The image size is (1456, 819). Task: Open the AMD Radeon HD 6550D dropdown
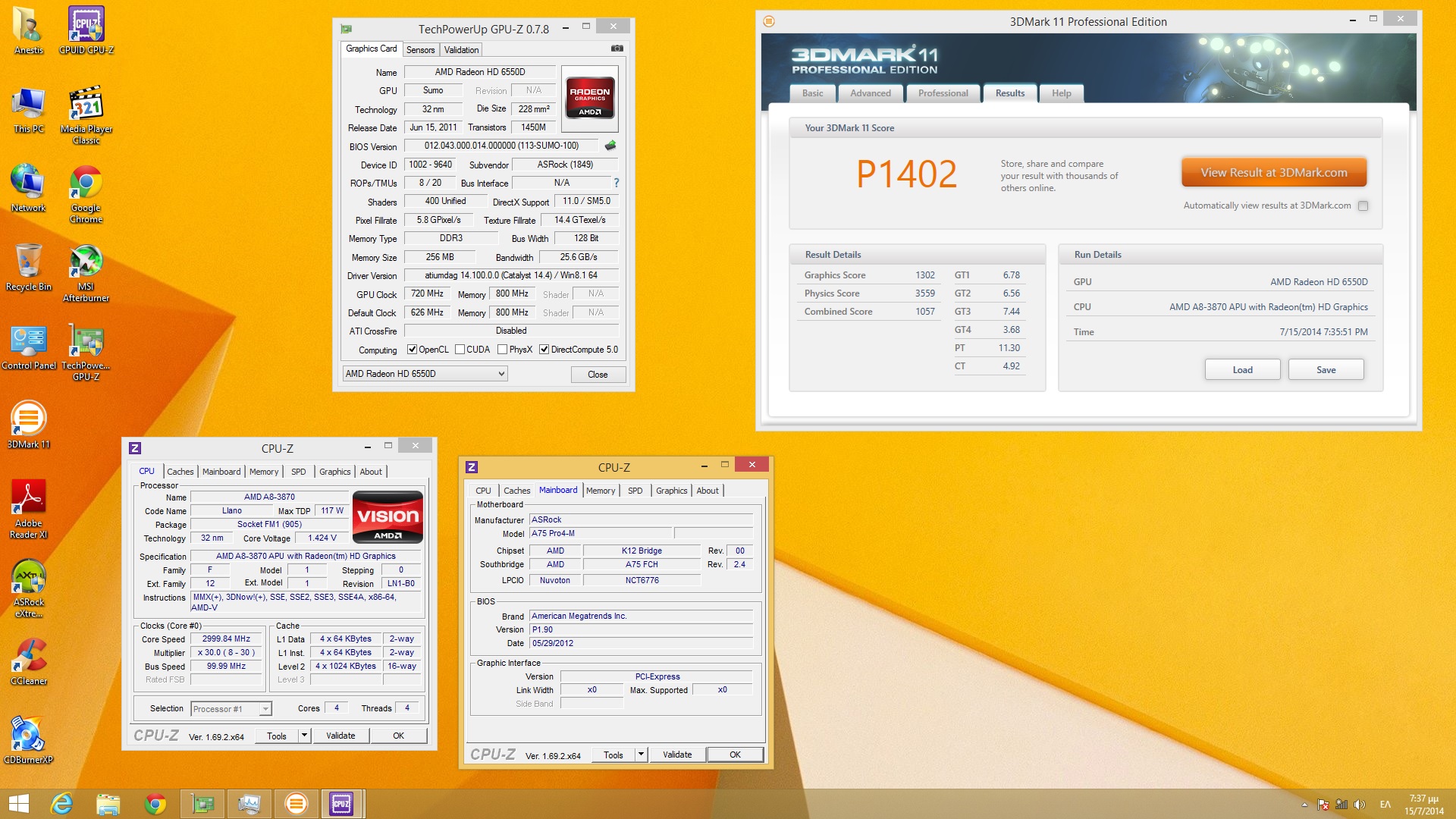425,374
